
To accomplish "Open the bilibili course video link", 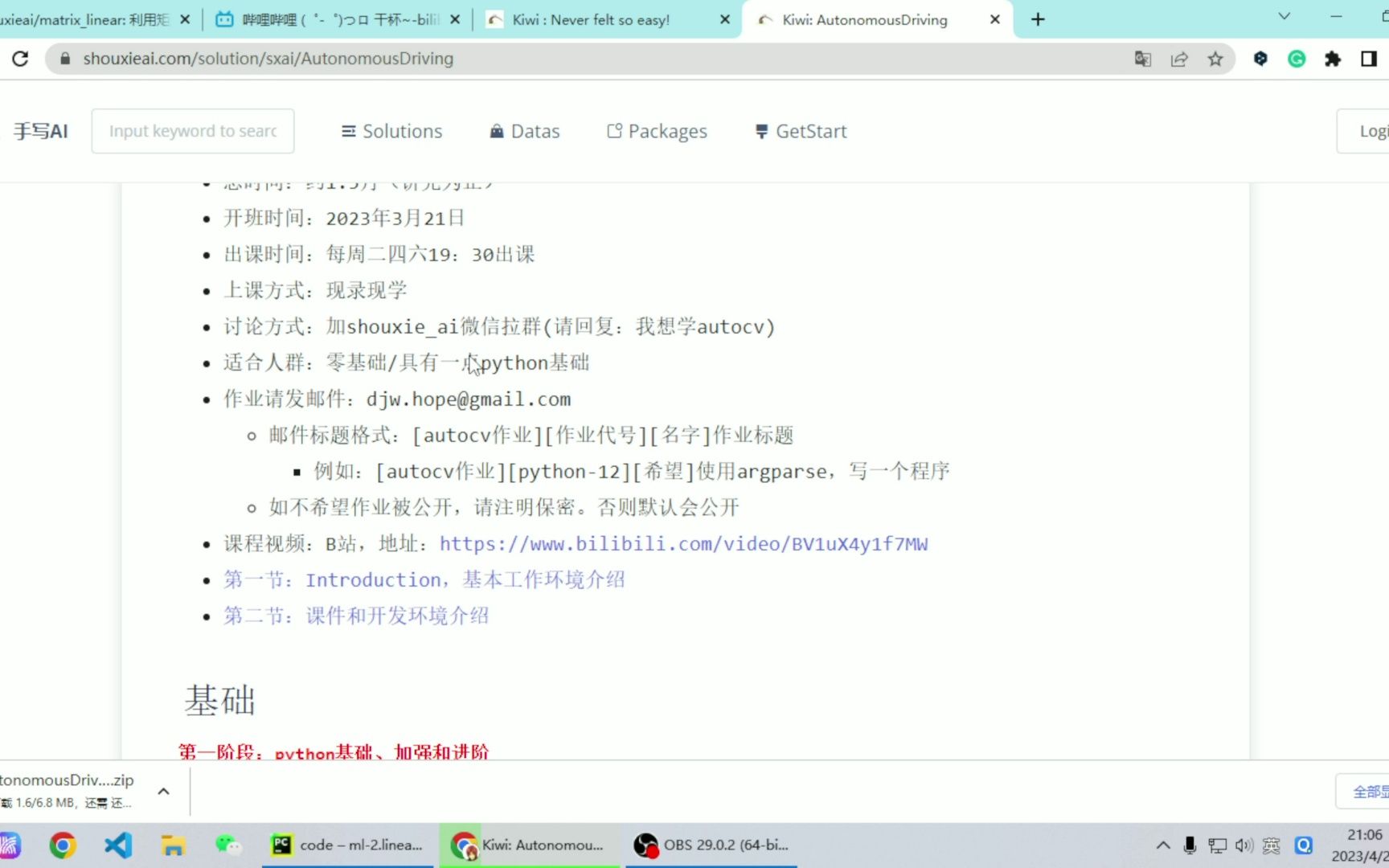I will [x=683, y=544].
